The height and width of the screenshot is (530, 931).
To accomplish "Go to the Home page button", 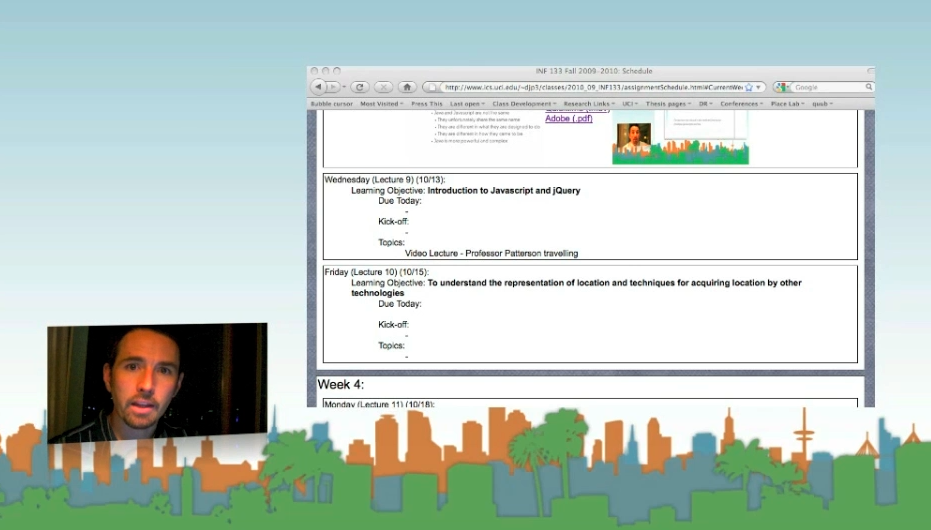I will 407,87.
